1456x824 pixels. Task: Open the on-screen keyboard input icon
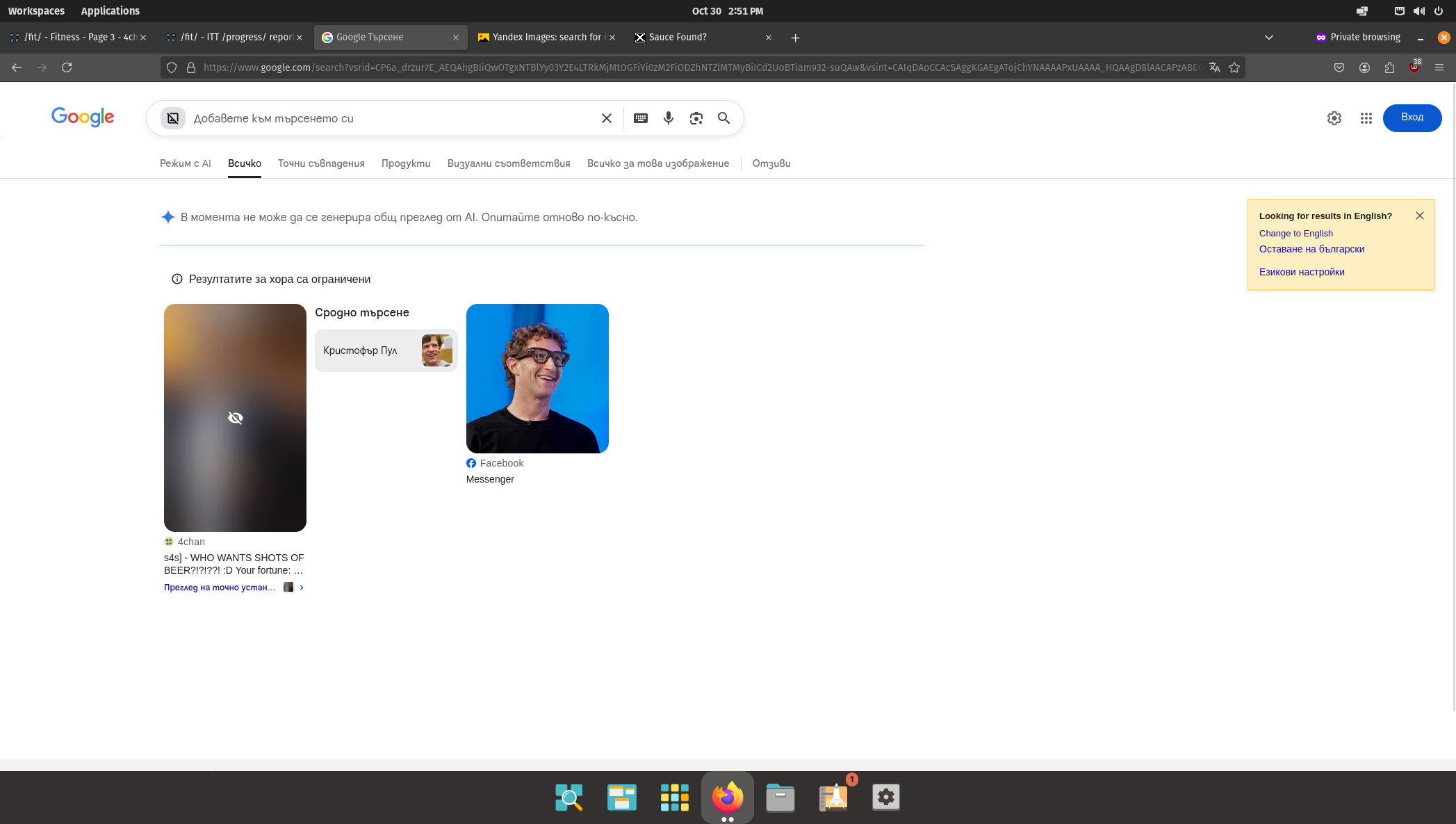point(641,118)
